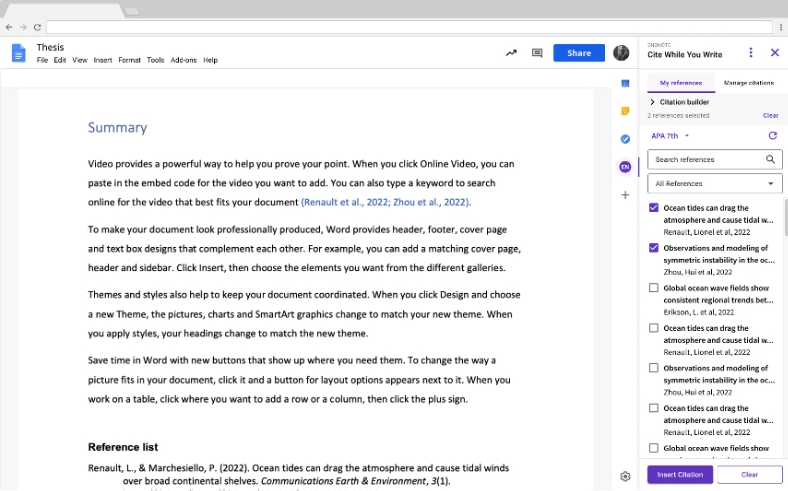
Task: Open the three-dot menu in Cite While You Write
Action: coord(750,52)
